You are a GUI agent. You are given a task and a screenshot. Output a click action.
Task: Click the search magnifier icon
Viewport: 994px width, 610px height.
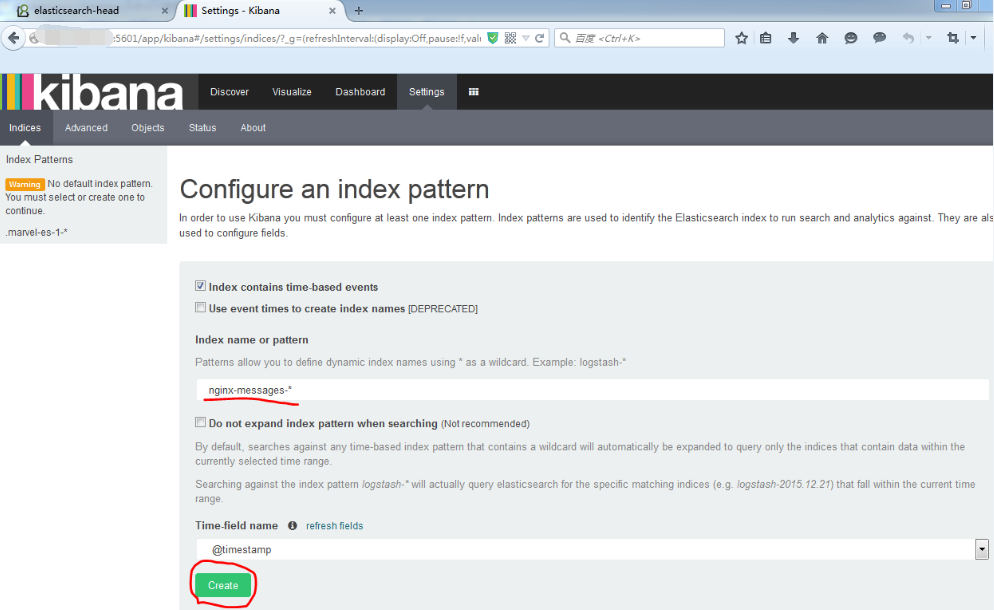(x=565, y=38)
